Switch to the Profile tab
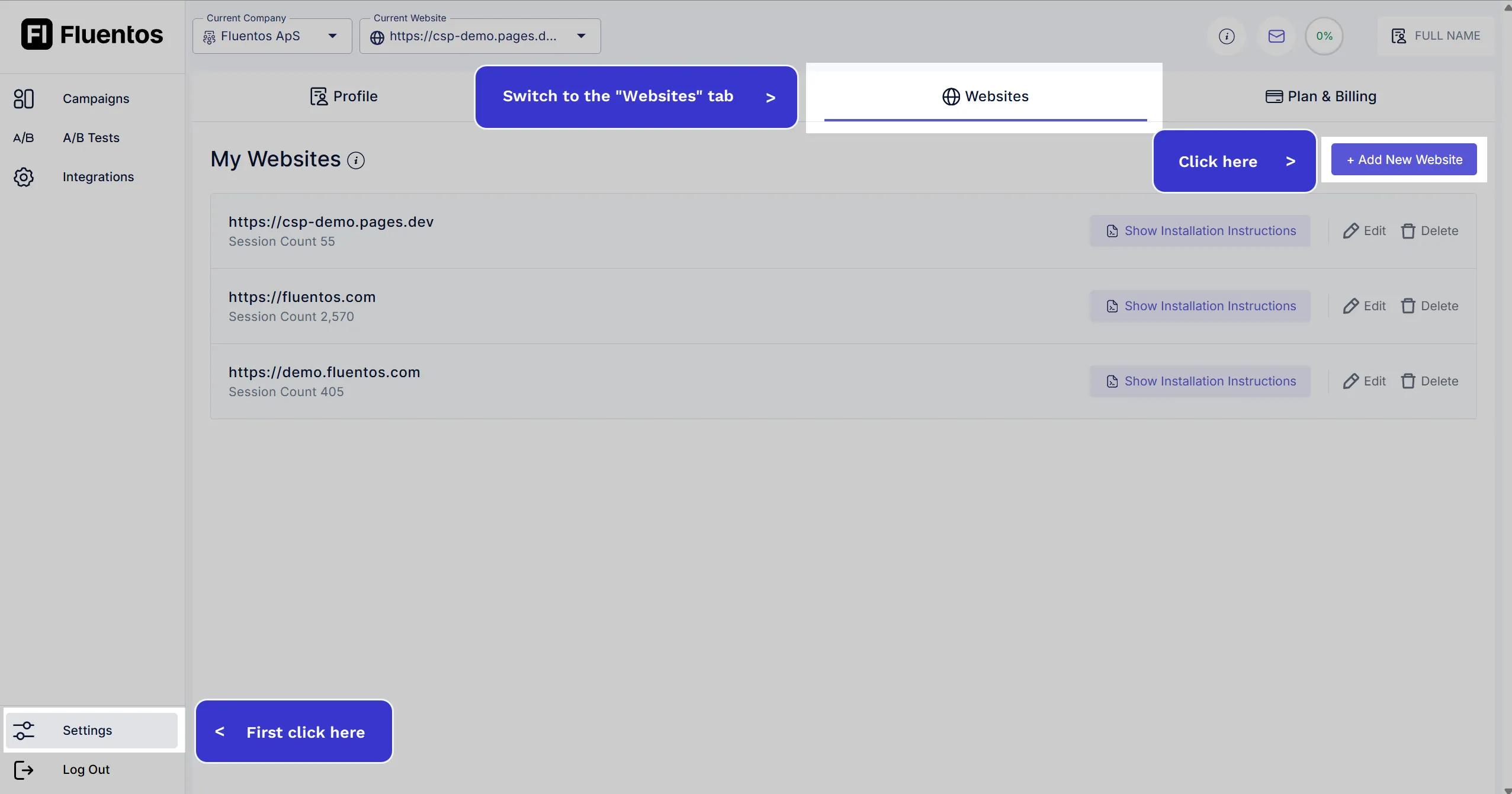 344,96
